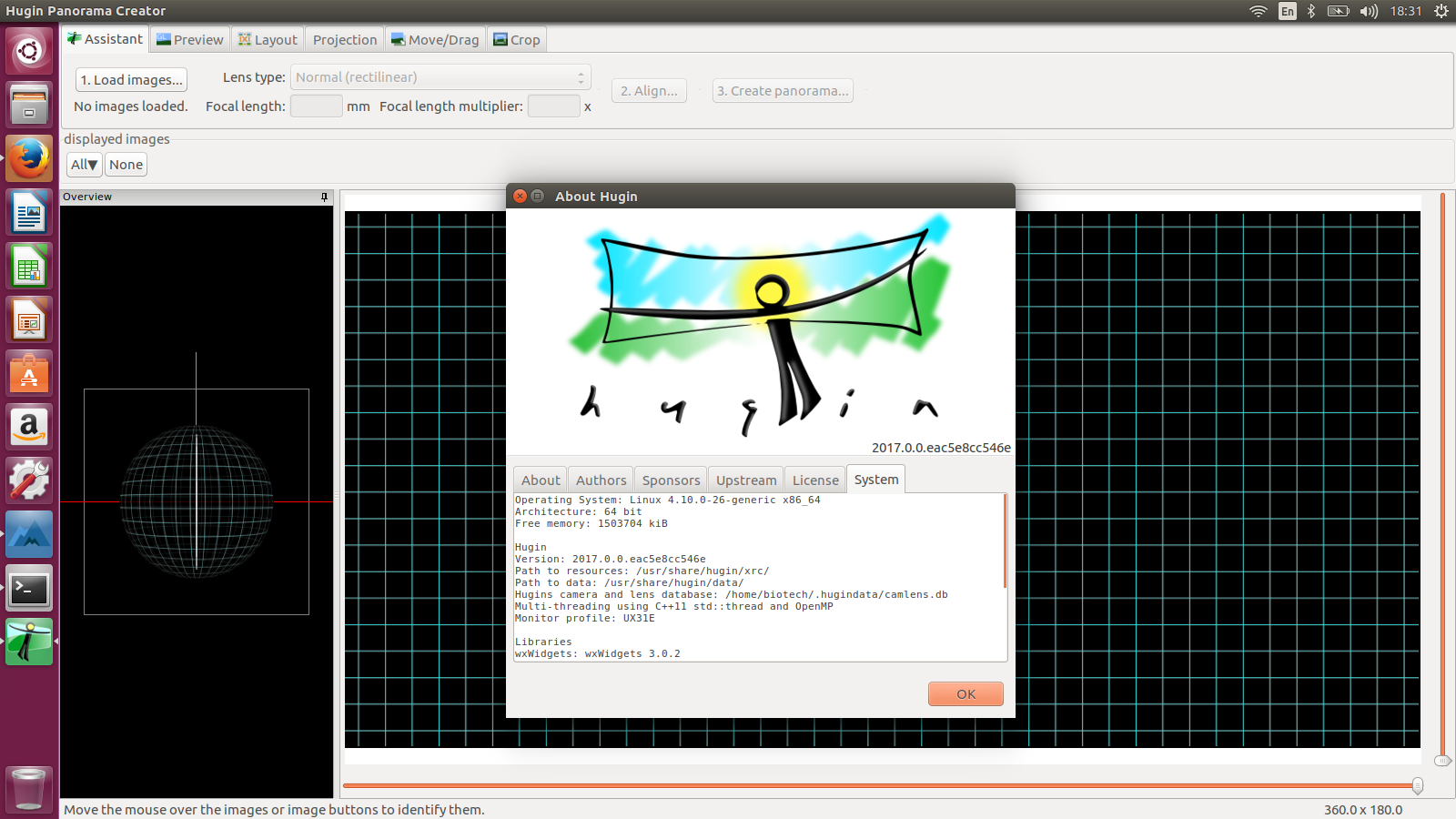Click '3. Create panorama...' button
This screenshot has width=1456, height=819.
pyautogui.click(x=783, y=90)
